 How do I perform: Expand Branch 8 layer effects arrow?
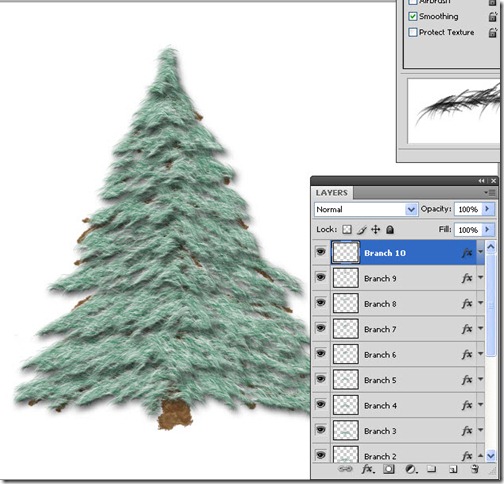click(480, 303)
